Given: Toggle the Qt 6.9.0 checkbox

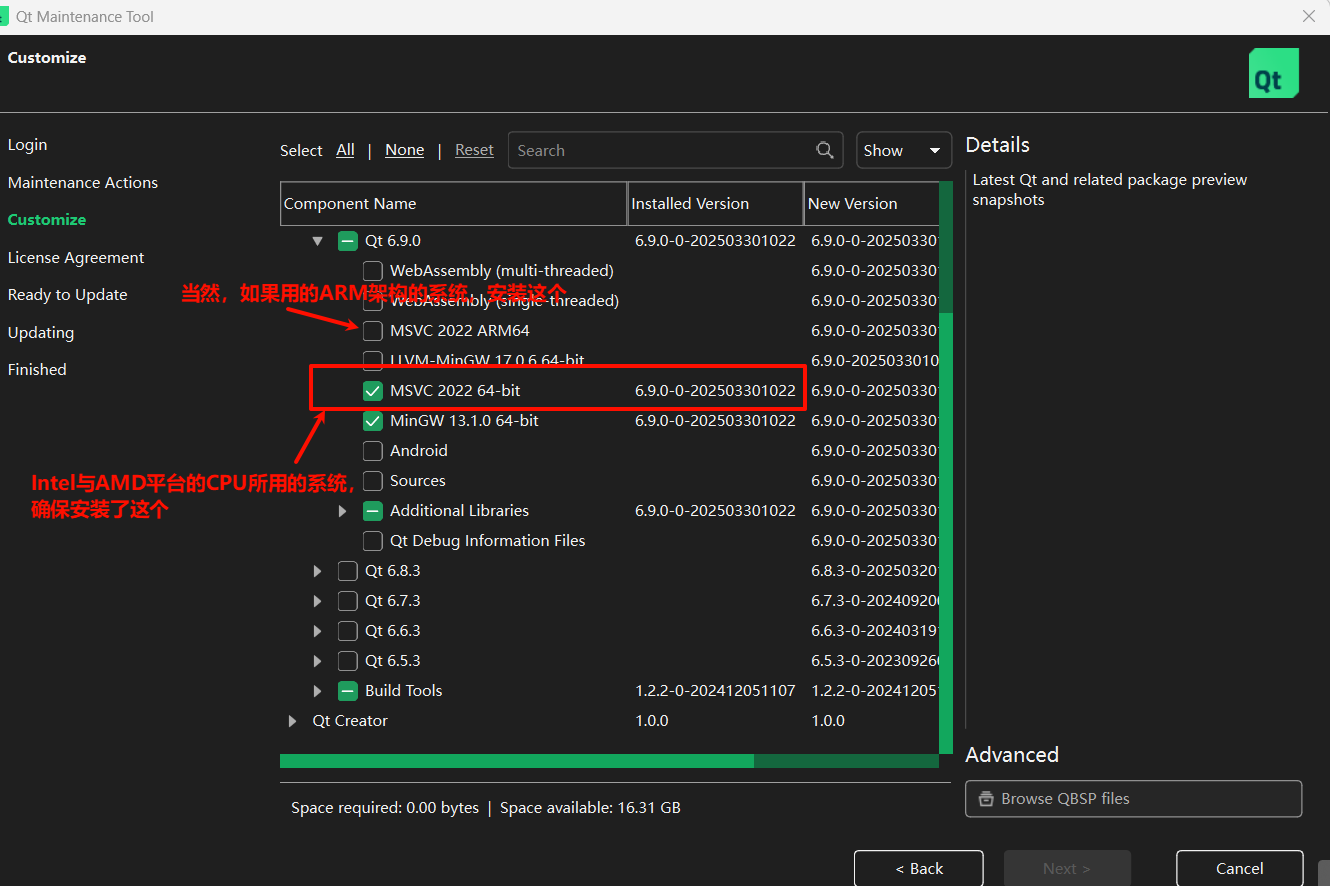Looking at the screenshot, I should [348, 241].
